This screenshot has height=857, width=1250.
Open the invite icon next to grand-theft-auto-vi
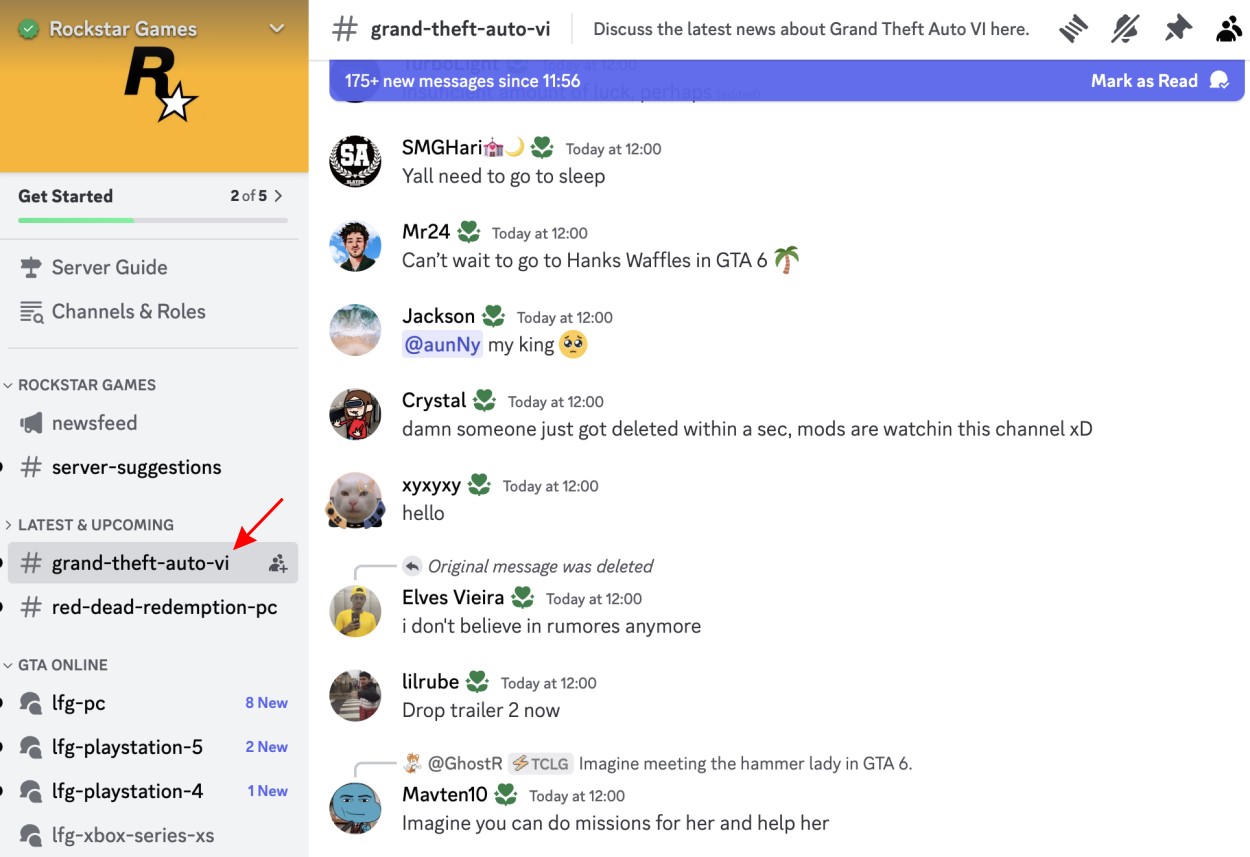278,563
